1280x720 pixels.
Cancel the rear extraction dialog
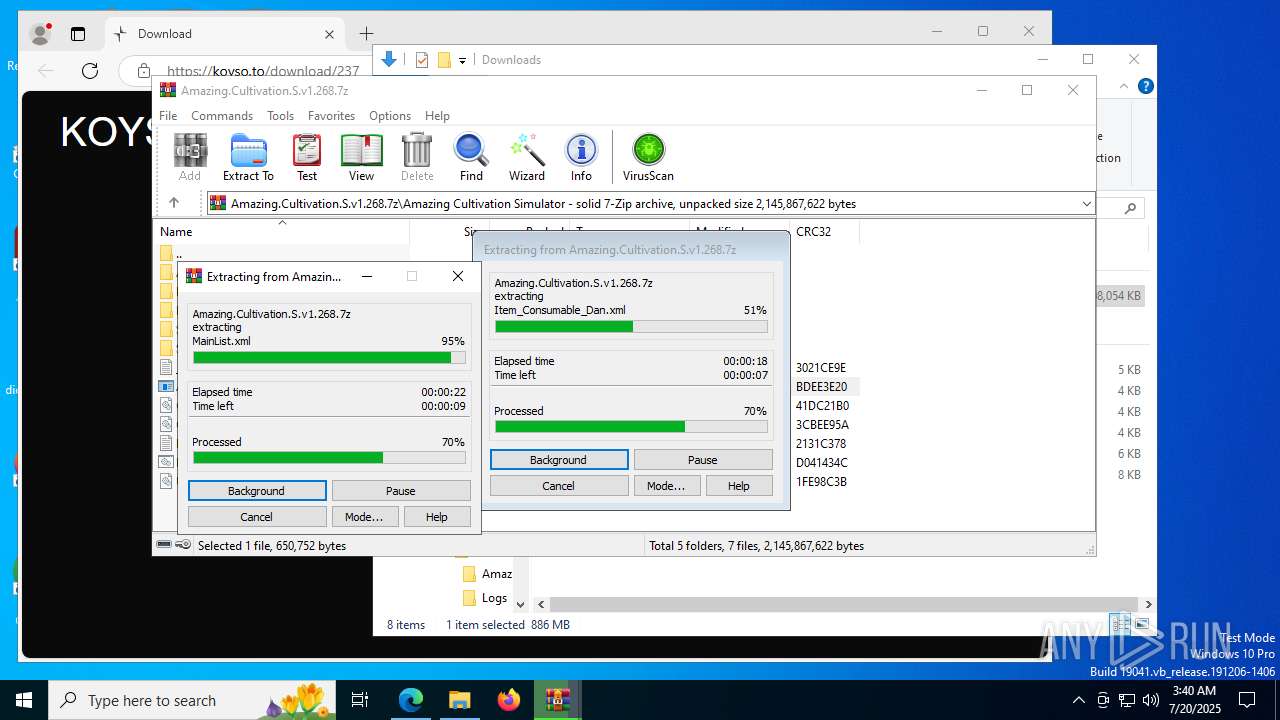coord(559,486)
